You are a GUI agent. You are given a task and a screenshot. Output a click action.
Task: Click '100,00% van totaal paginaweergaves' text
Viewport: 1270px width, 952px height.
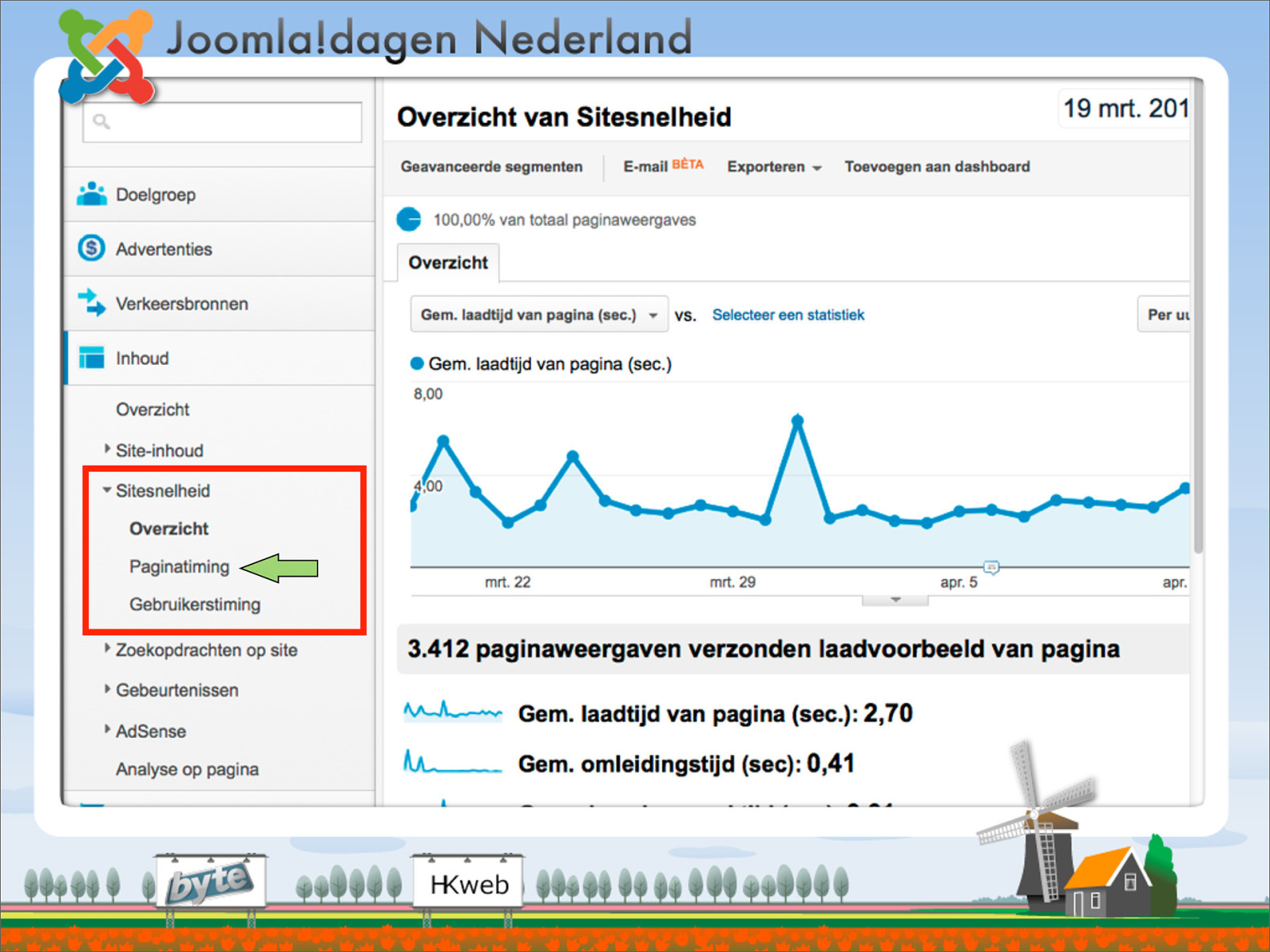click(564, 220)
